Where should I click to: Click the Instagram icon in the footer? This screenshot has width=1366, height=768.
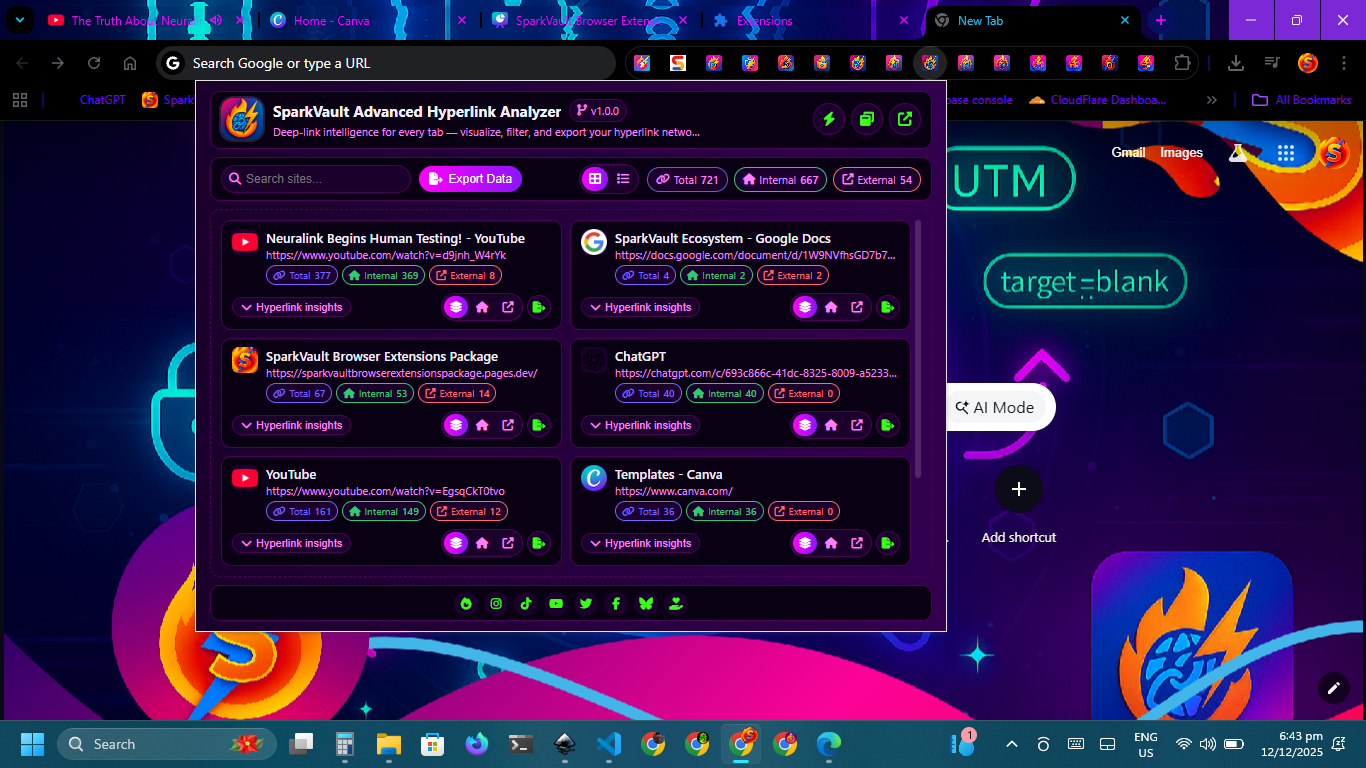click(496, 603)
